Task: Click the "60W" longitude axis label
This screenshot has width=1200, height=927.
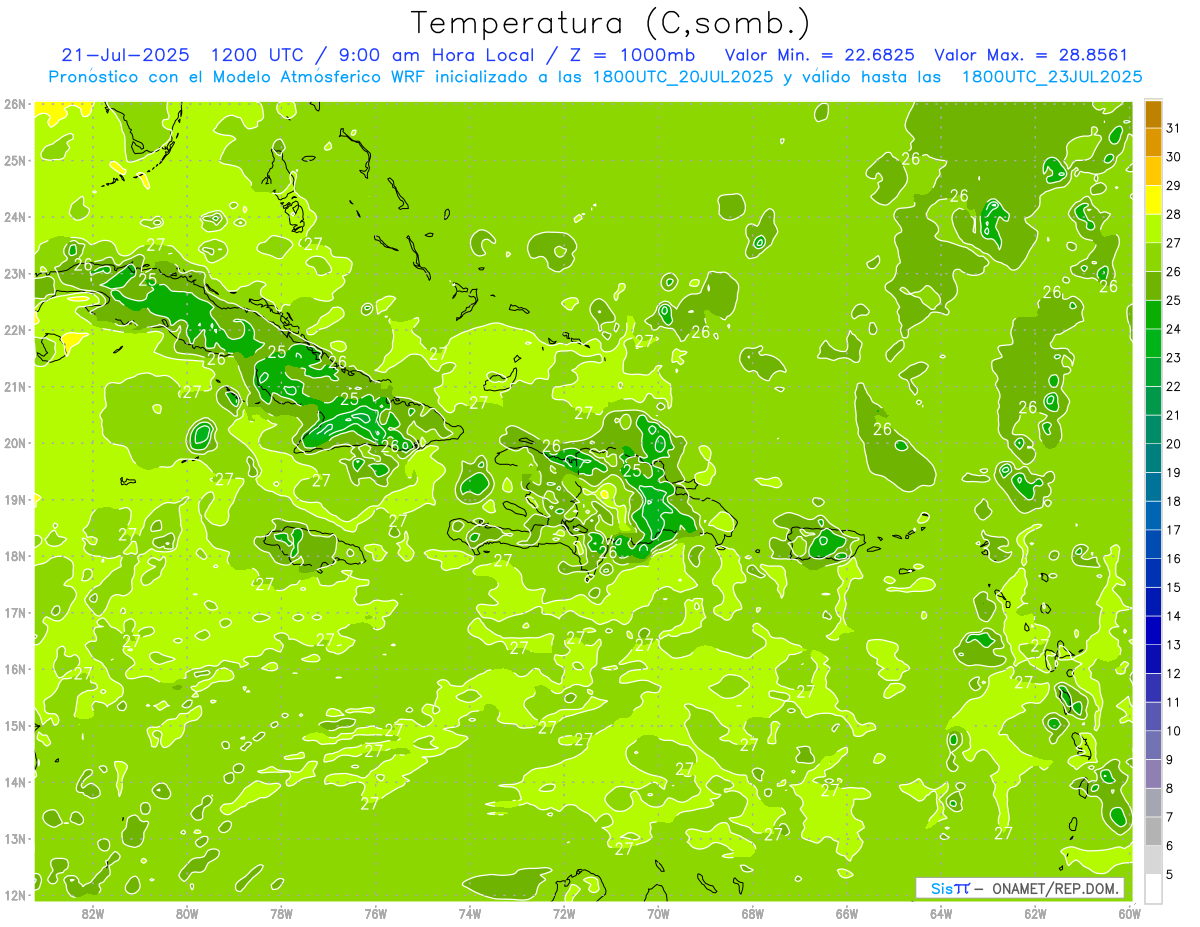Action: coord(1130,913)
